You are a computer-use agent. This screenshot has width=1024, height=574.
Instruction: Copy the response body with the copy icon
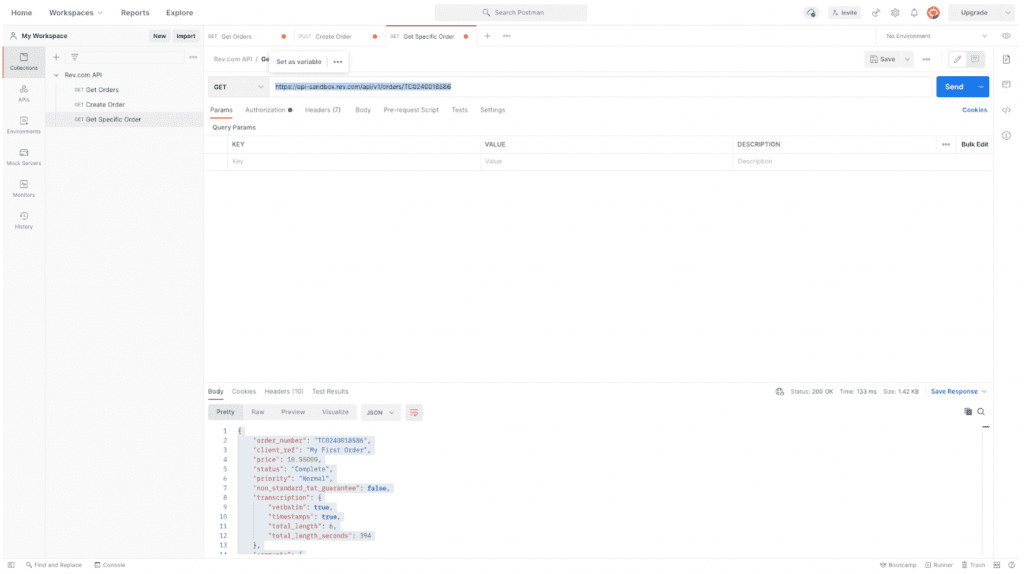(968, 412)
